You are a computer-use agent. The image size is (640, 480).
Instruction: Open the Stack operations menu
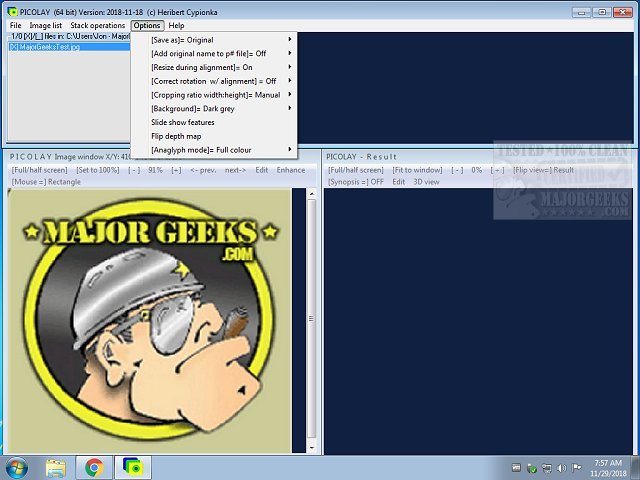[98, 25]
